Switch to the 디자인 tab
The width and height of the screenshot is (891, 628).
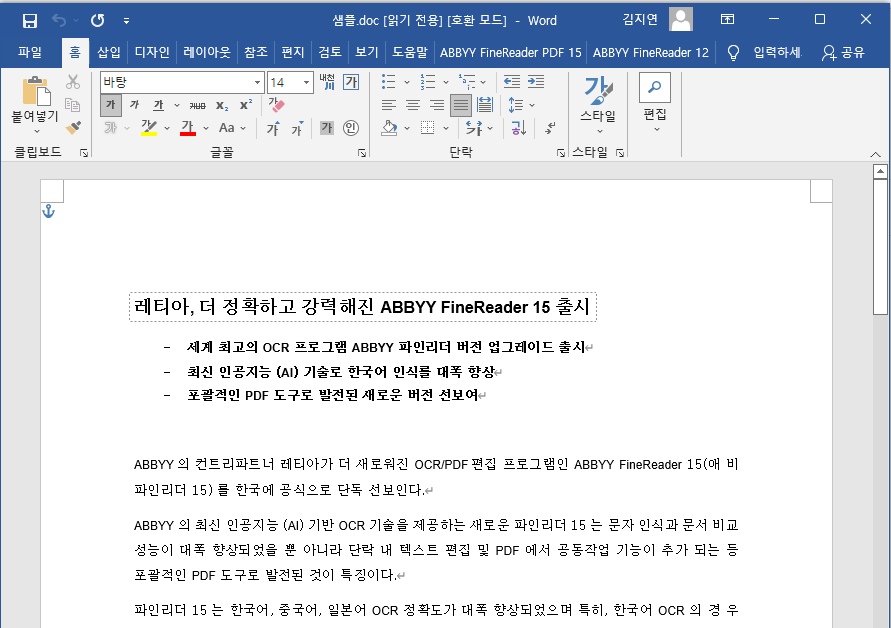[x=152, y=52]
